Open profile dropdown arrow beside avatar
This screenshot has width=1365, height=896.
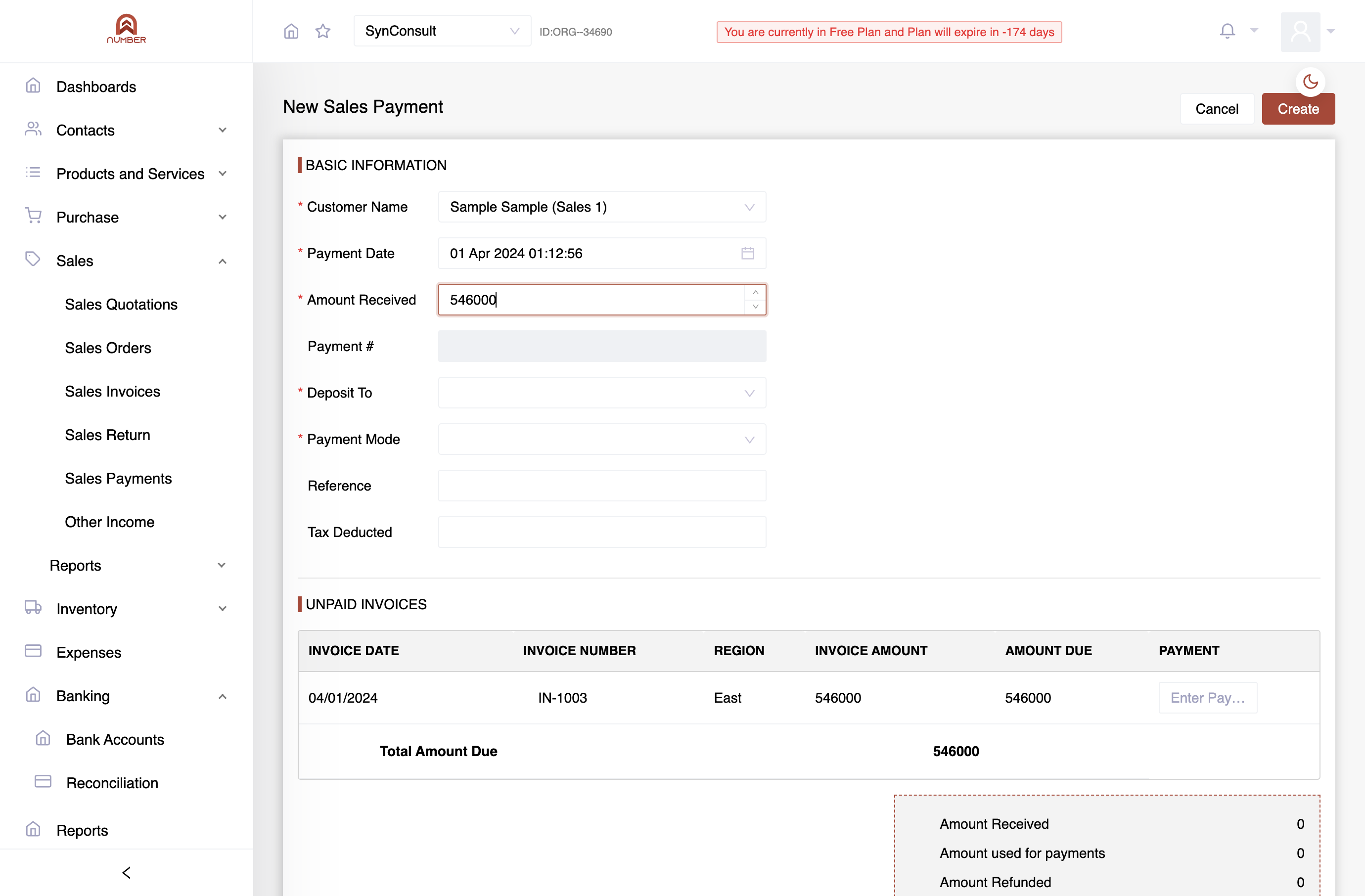[1330, 32]
